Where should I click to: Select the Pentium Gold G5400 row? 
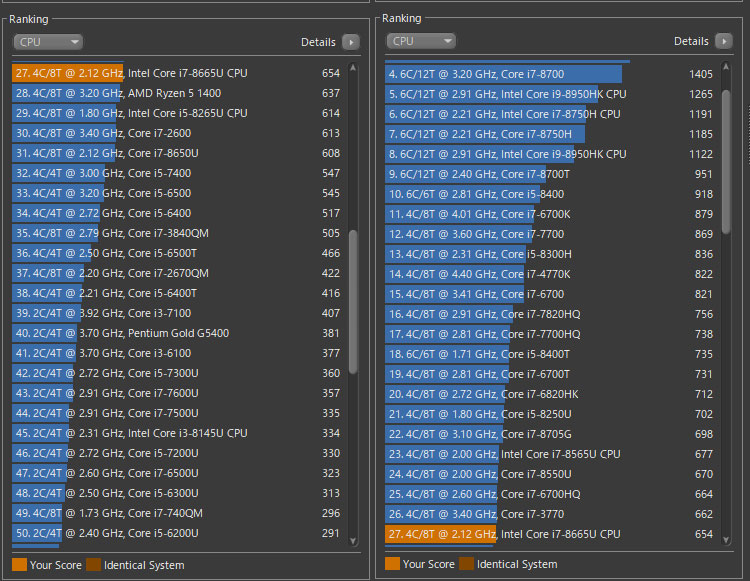(178, 333)
